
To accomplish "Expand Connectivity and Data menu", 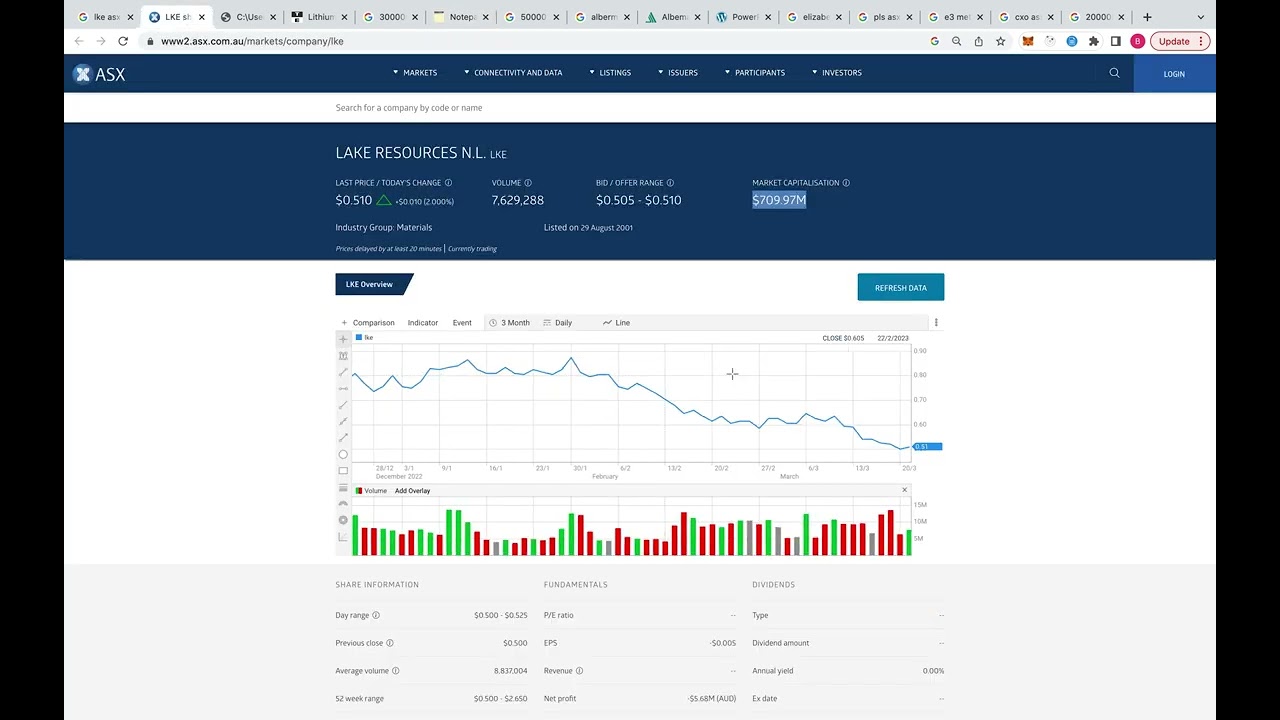I will [x=513, y=73].
